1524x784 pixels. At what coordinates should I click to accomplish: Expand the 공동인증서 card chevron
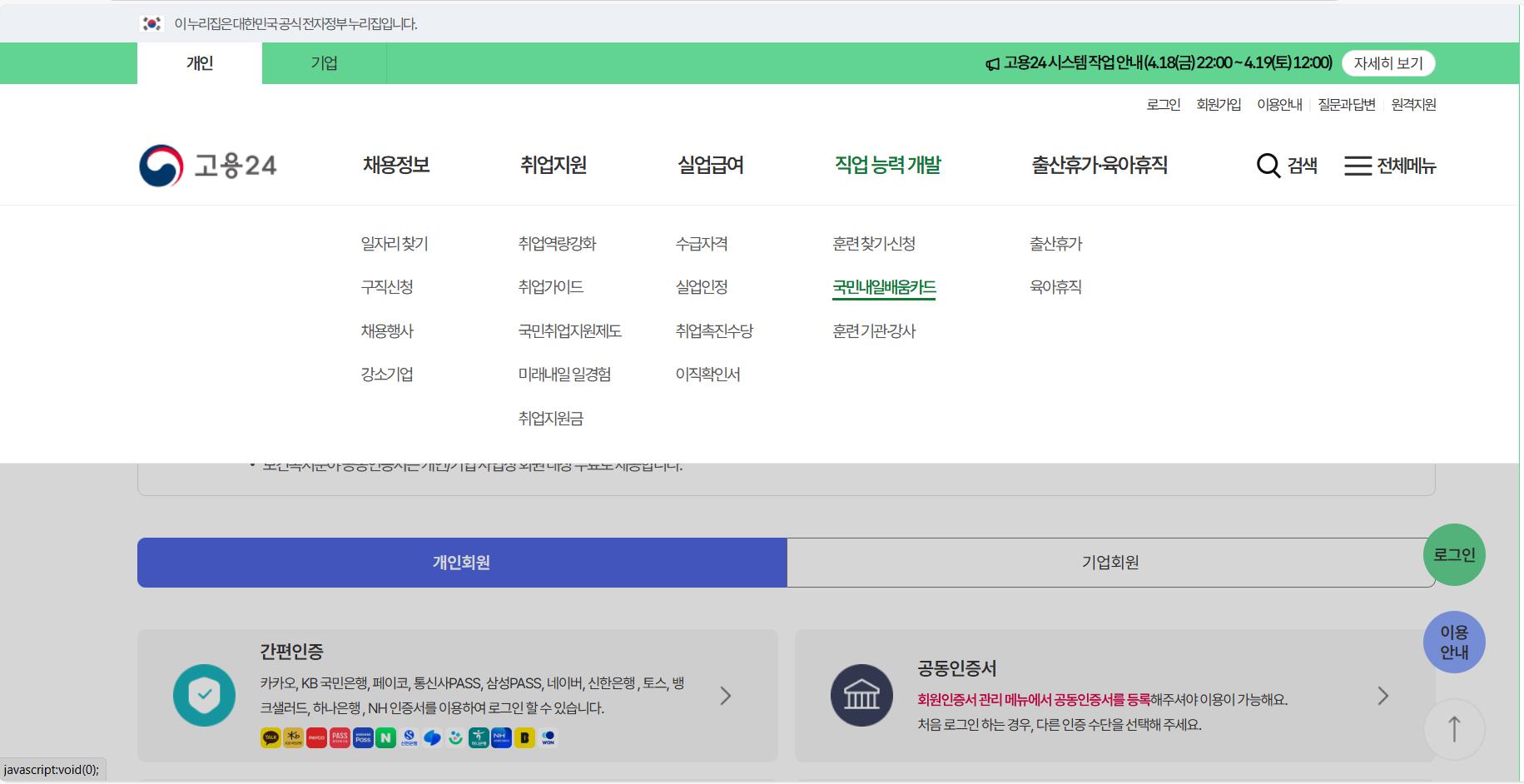tap(1383, 696)
